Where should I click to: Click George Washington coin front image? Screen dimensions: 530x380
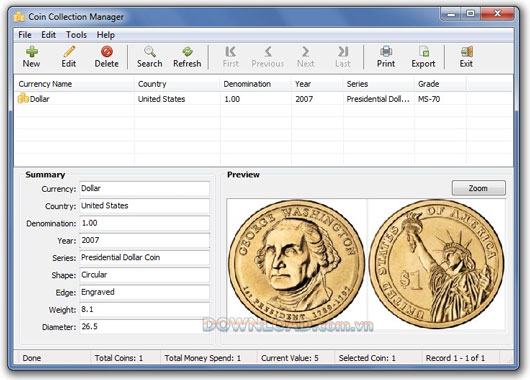296,264
